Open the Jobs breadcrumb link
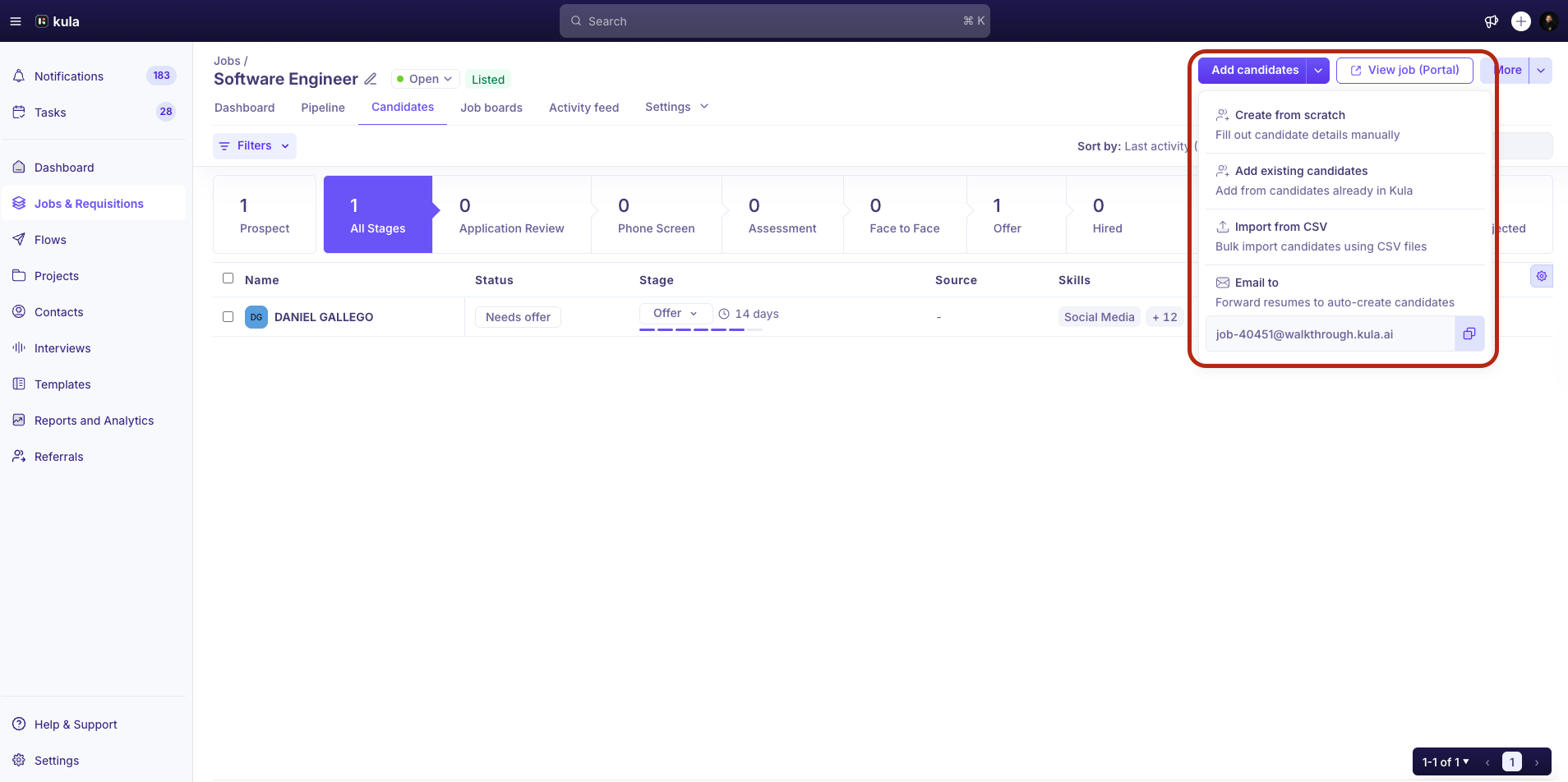 pos(227,61)
